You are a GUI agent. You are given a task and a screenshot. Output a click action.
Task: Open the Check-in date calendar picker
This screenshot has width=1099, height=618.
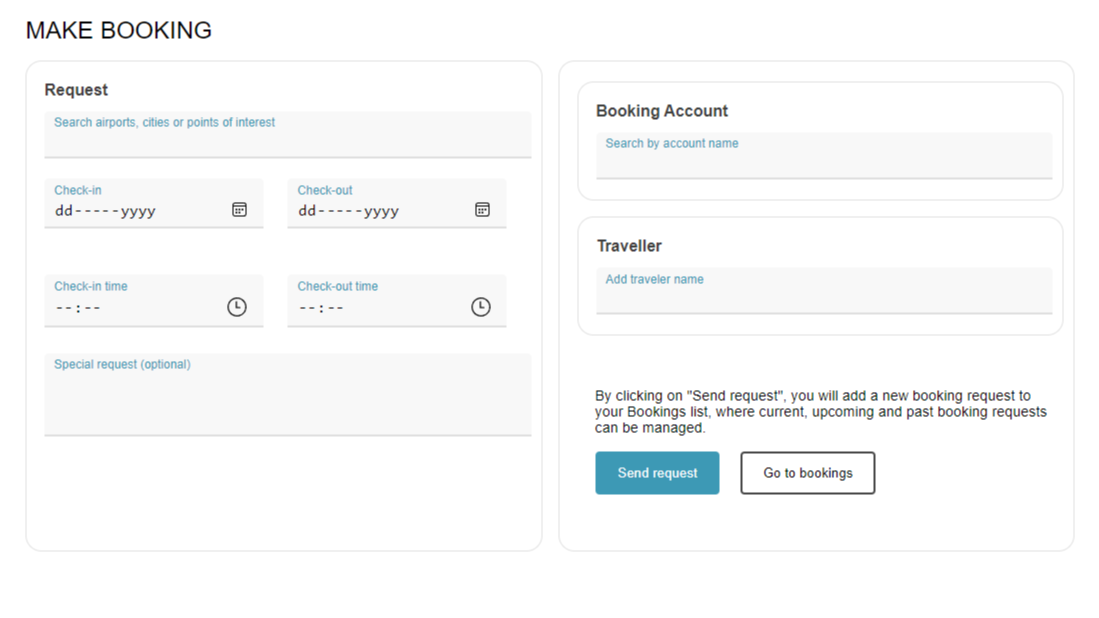click(239, 209)
